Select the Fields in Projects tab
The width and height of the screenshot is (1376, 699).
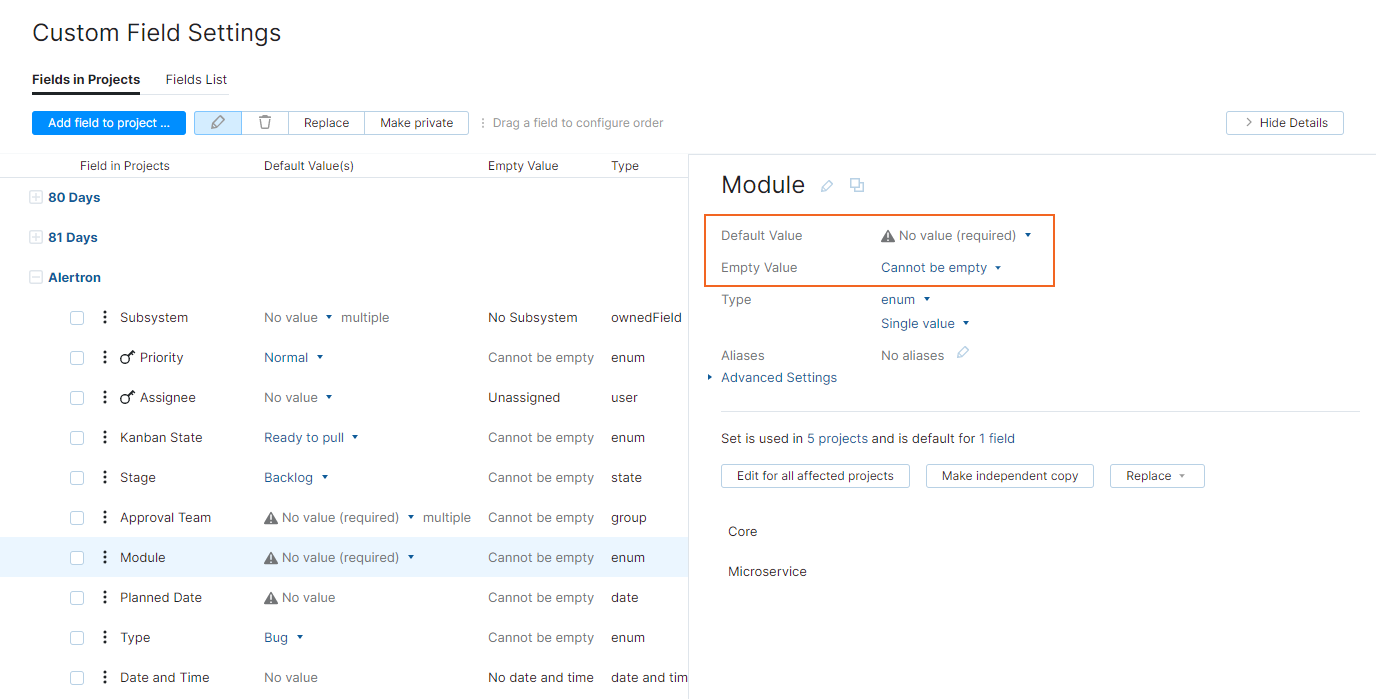click(x=86, y=80)
